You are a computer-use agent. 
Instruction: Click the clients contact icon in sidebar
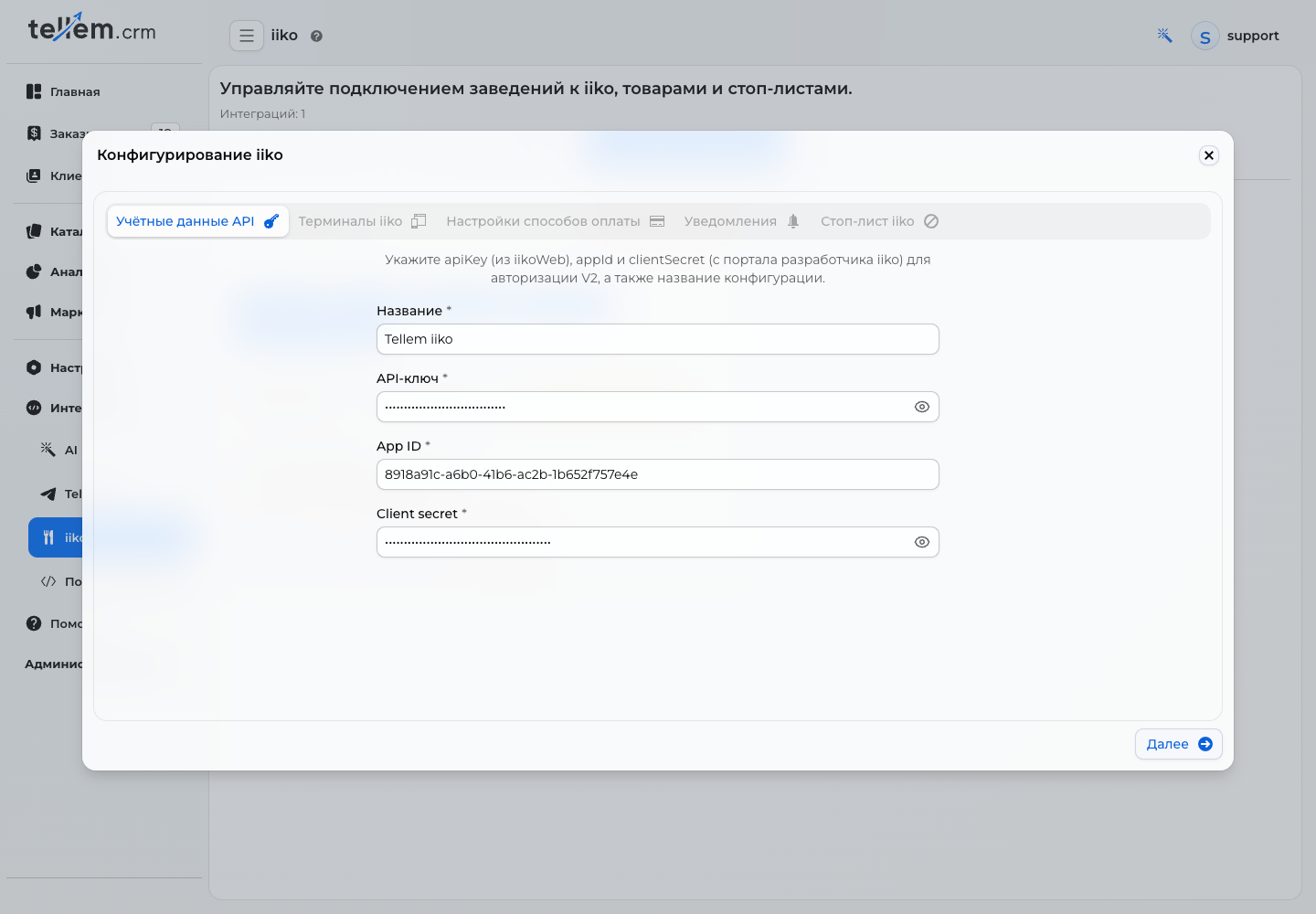pos(34,175)
